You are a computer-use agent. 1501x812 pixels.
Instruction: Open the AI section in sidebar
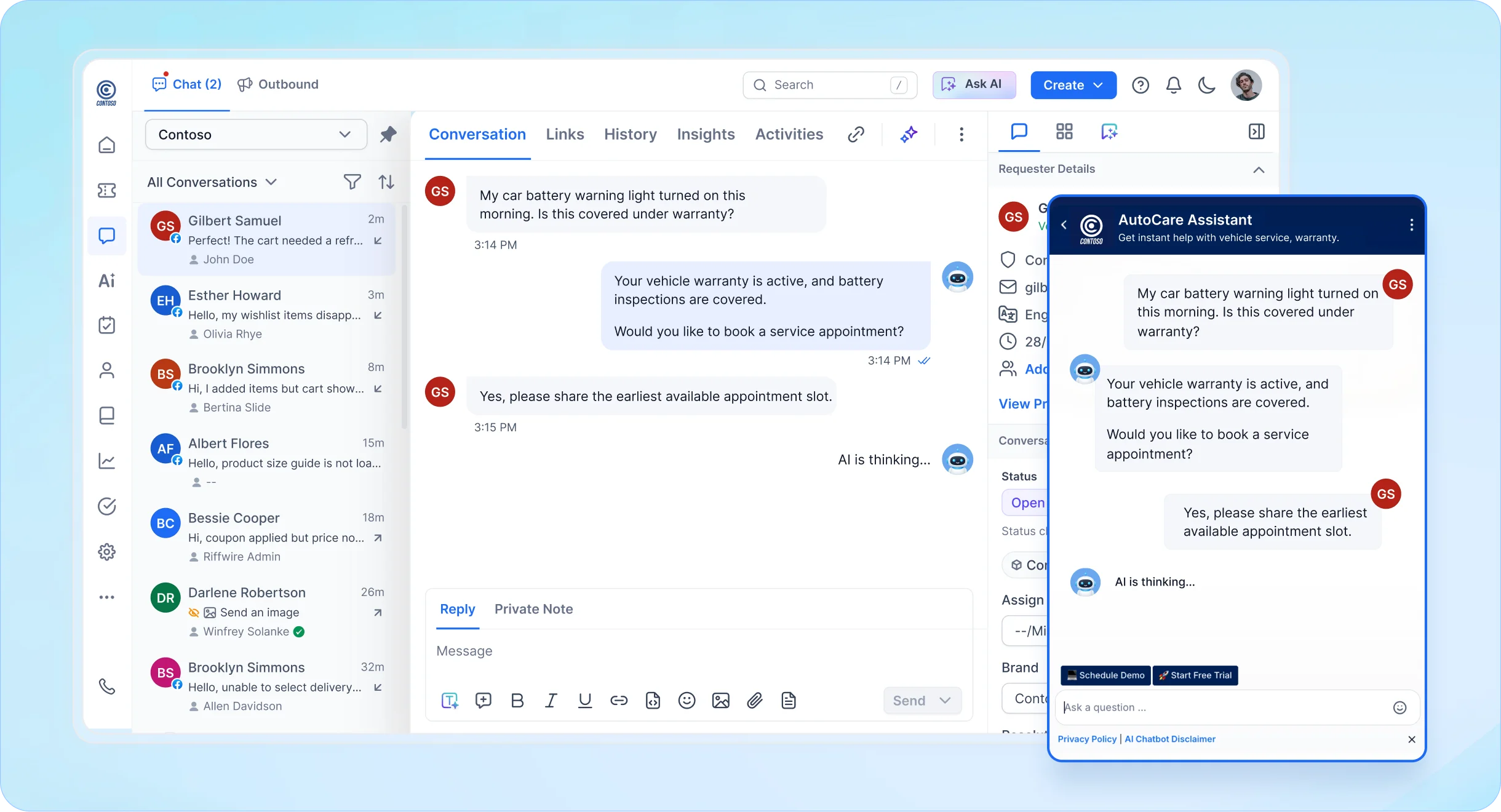click(107, 281)
